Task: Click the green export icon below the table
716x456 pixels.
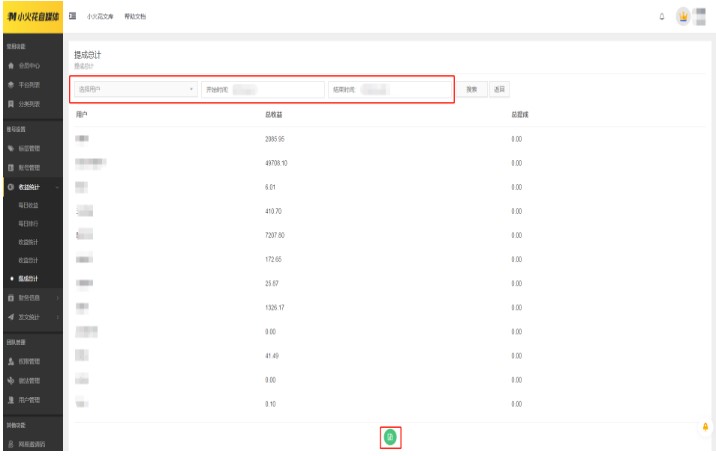Action: [x=390, y=437]
